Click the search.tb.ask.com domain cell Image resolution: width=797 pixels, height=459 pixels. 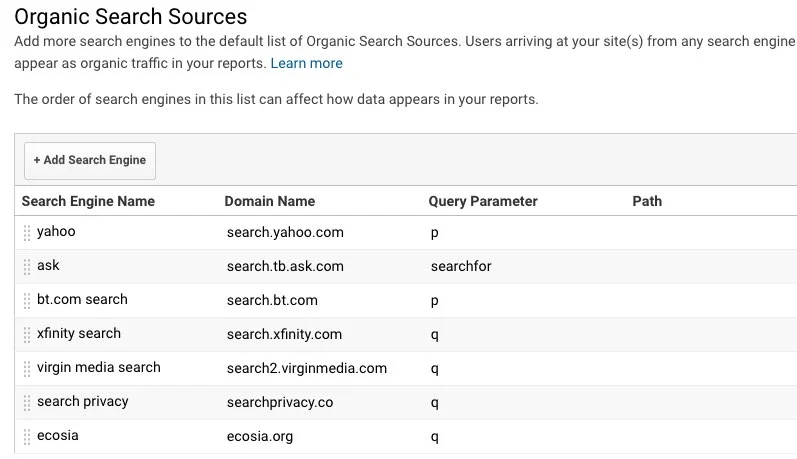285,266
